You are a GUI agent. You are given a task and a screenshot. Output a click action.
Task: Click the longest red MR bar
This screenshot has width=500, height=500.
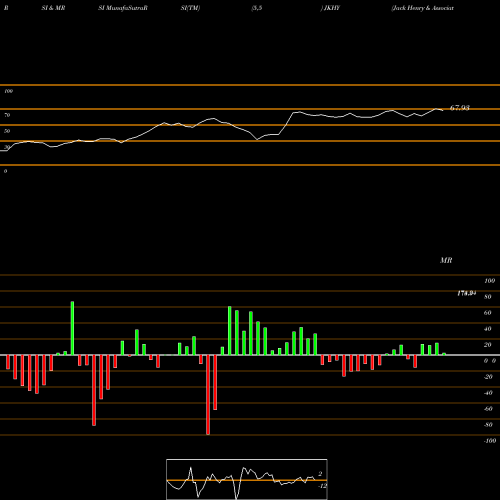(x=208, y=395)
